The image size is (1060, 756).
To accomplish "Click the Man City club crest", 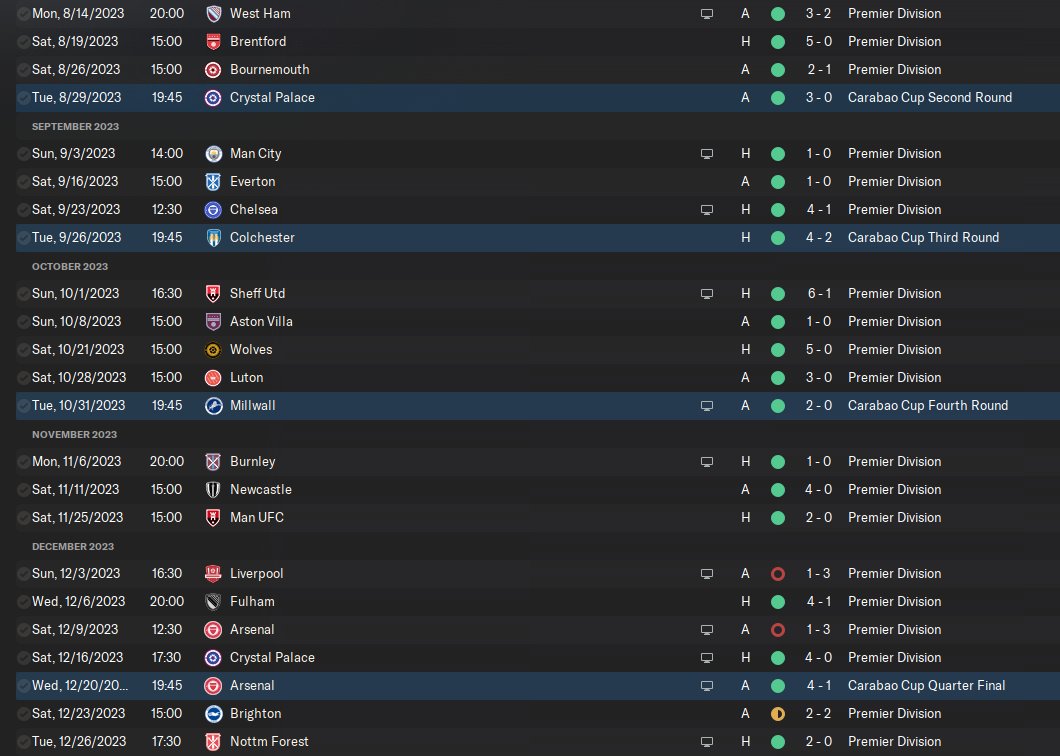I will 213,153.
